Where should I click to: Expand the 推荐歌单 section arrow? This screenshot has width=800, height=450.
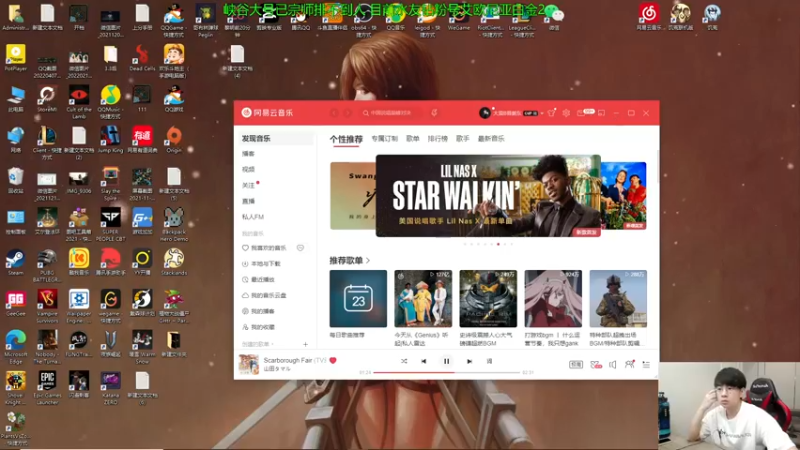[x=368, y=261]
